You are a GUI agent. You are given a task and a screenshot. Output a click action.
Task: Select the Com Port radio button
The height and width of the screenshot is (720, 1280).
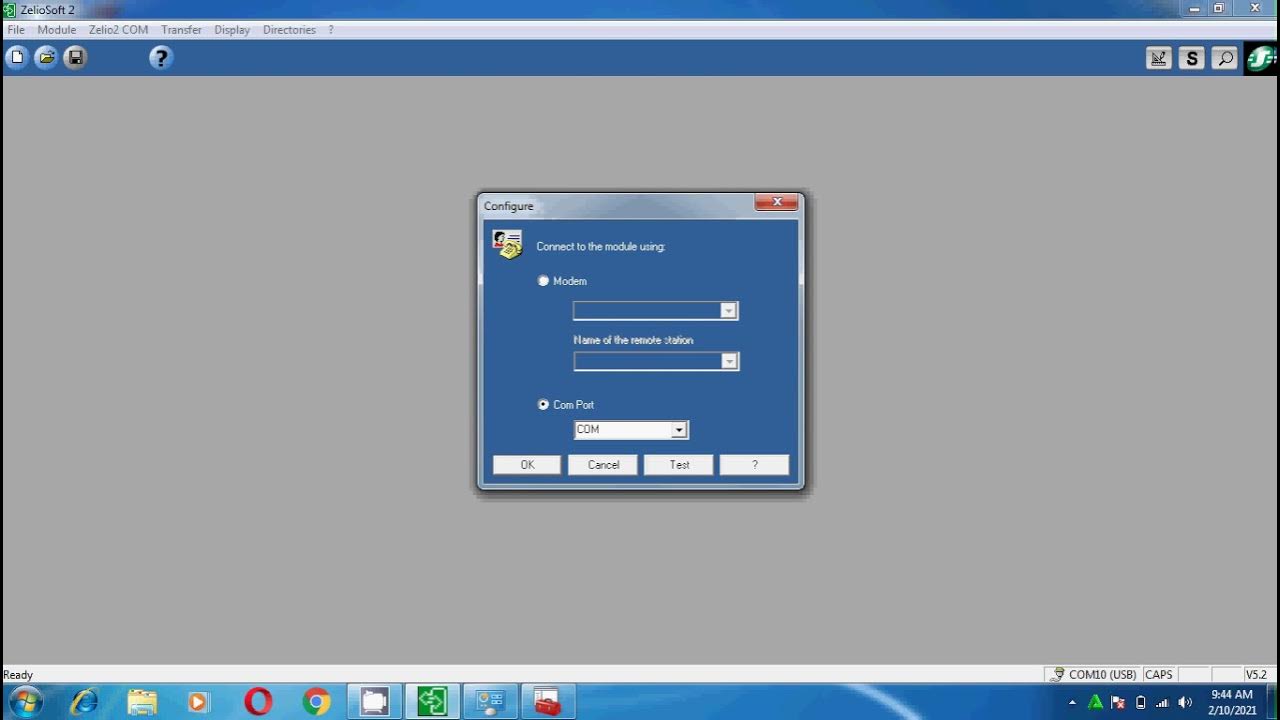click(544, 405)
